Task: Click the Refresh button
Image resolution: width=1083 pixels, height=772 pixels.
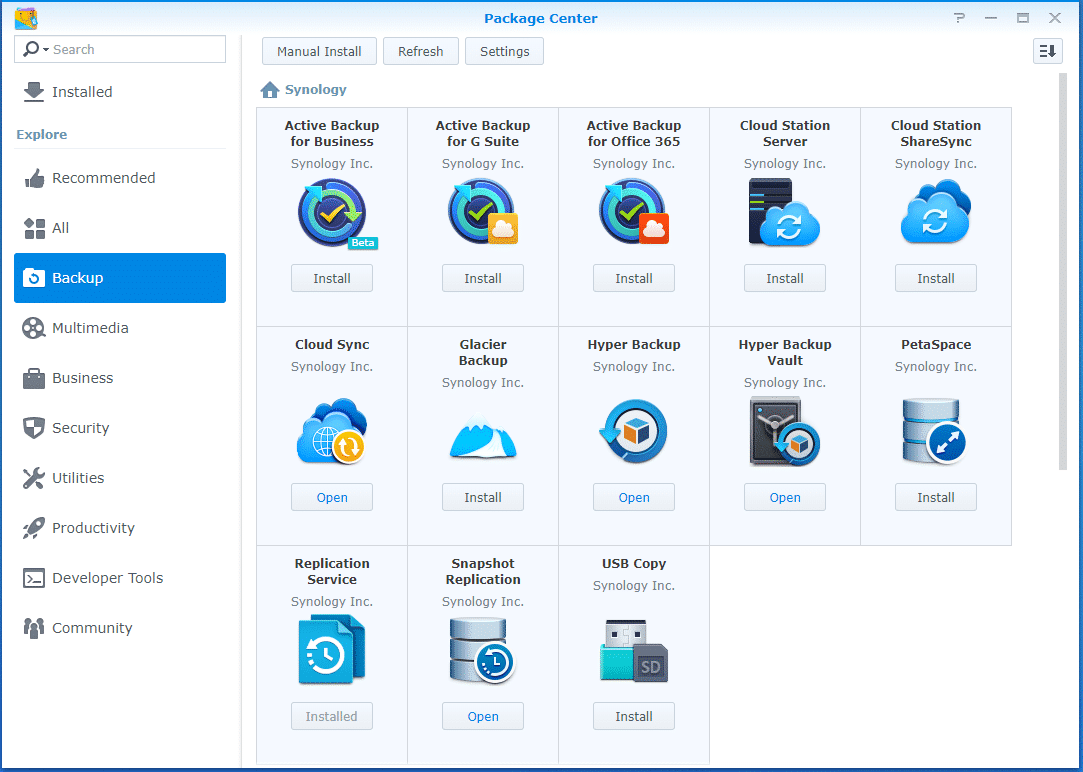Action: click(x=420, y=51)
